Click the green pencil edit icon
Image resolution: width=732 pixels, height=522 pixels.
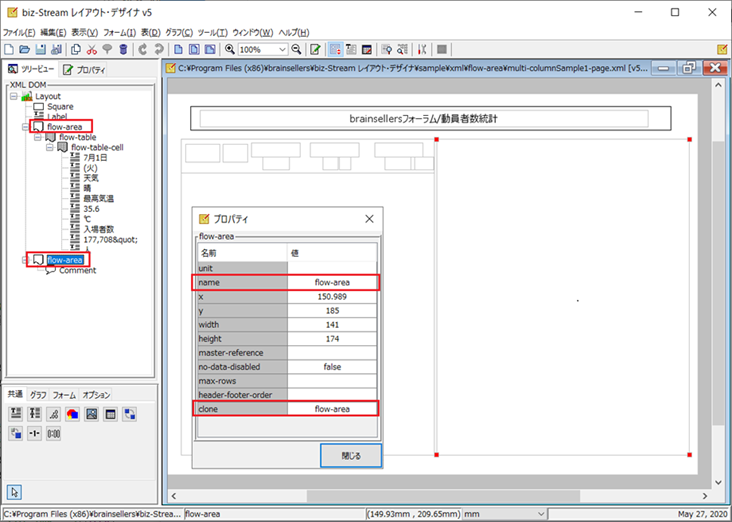pyautogui.click(x=316, y=49)
